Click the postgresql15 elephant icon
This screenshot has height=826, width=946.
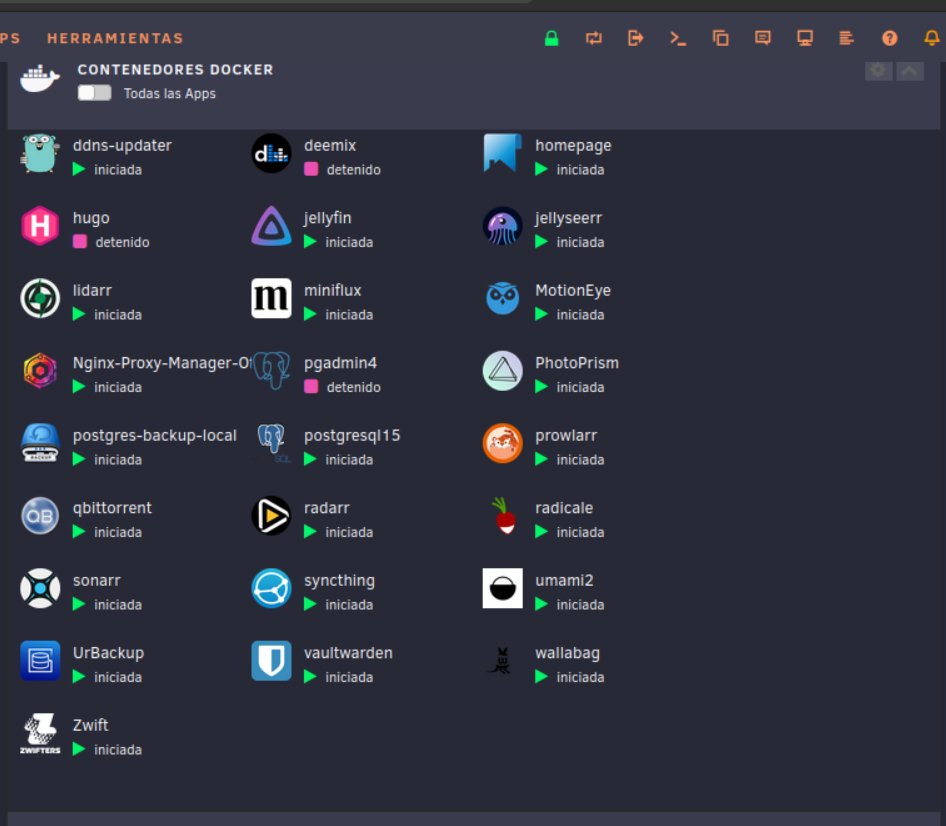pos(271,443)
